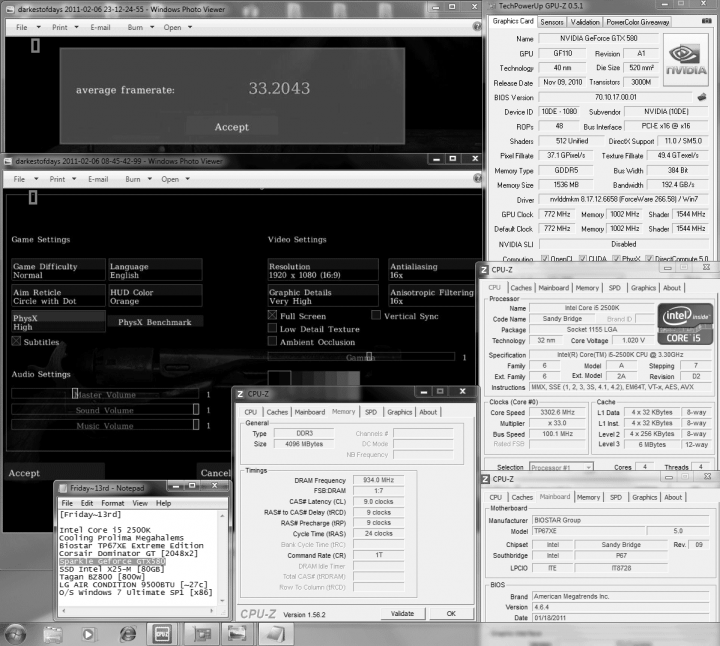Click the GPU-Z camera screenshot icon
Viewport: 720px width, 646px height.
click(707, 21)
